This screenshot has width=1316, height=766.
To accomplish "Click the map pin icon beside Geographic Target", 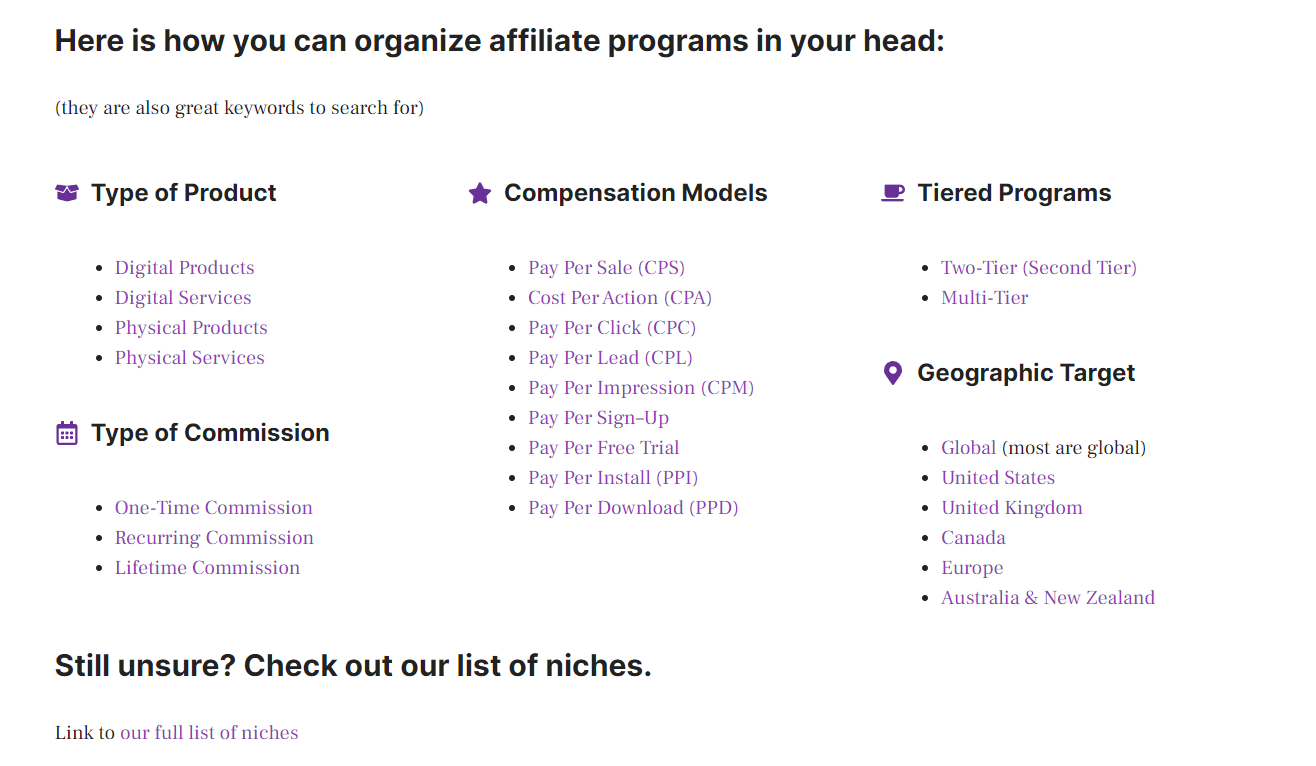I will [893, 373].
